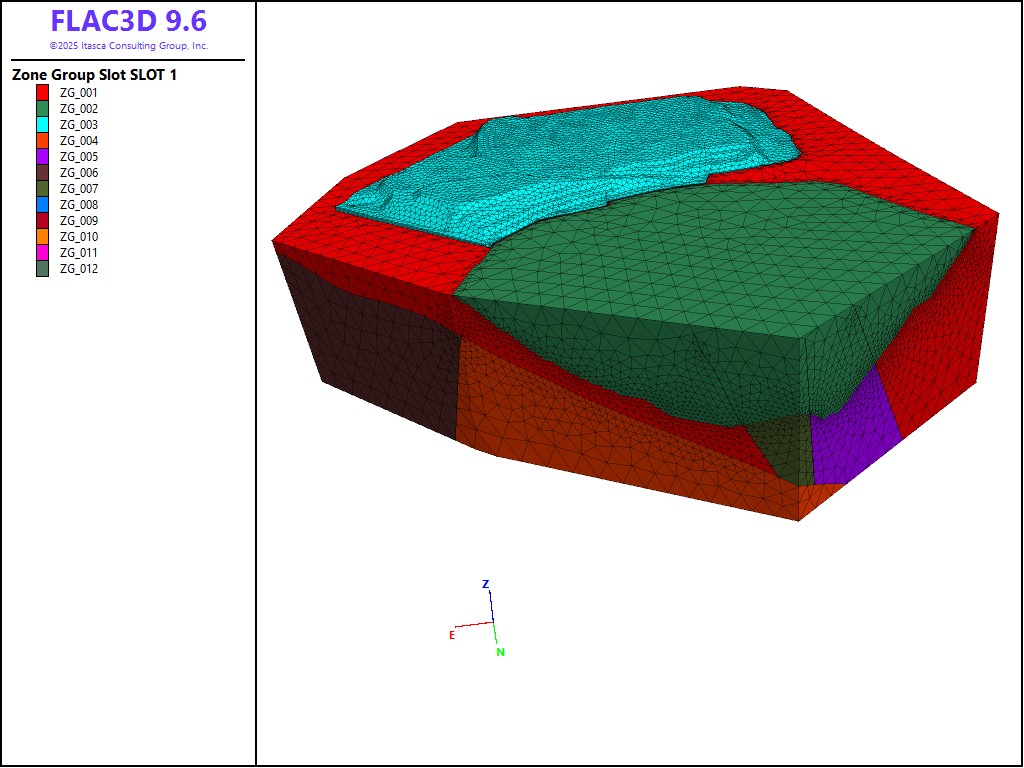Click the green N axis label
This screenshot has width=1024, height=768.
point(501,653)
